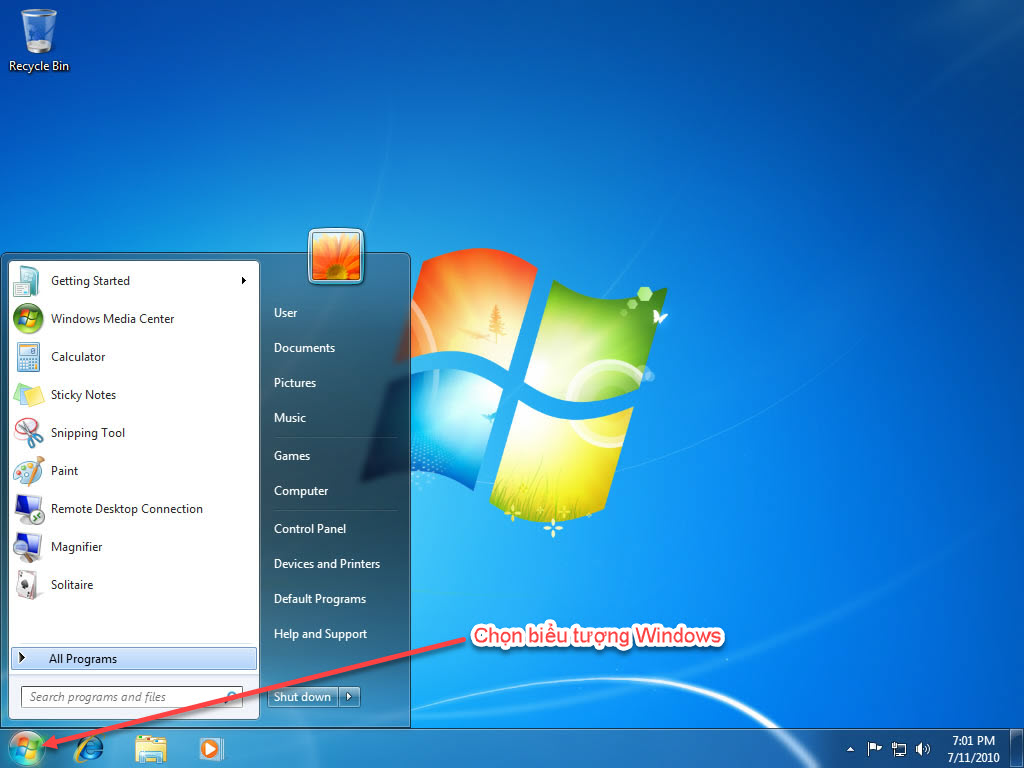This screenshot has height=768, width=1024.
Task: Expand the All Programs arrow
Action: tap(22, 658)
